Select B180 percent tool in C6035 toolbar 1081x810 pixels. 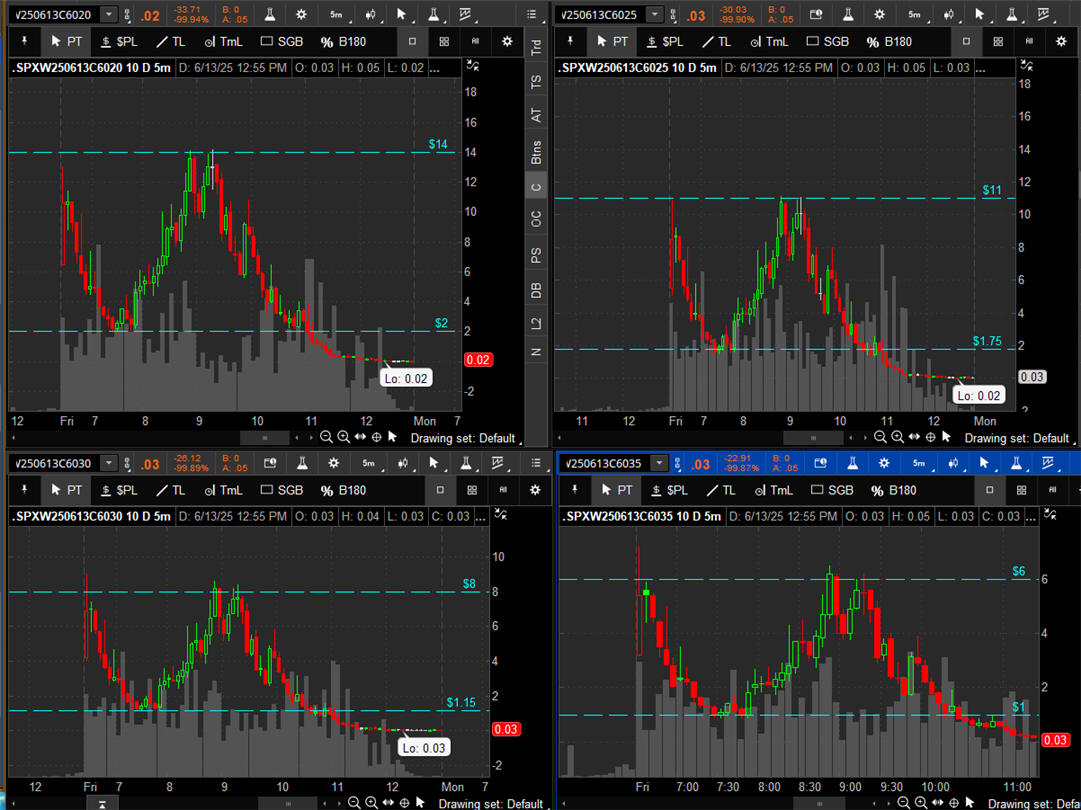[x=880, y=490]
